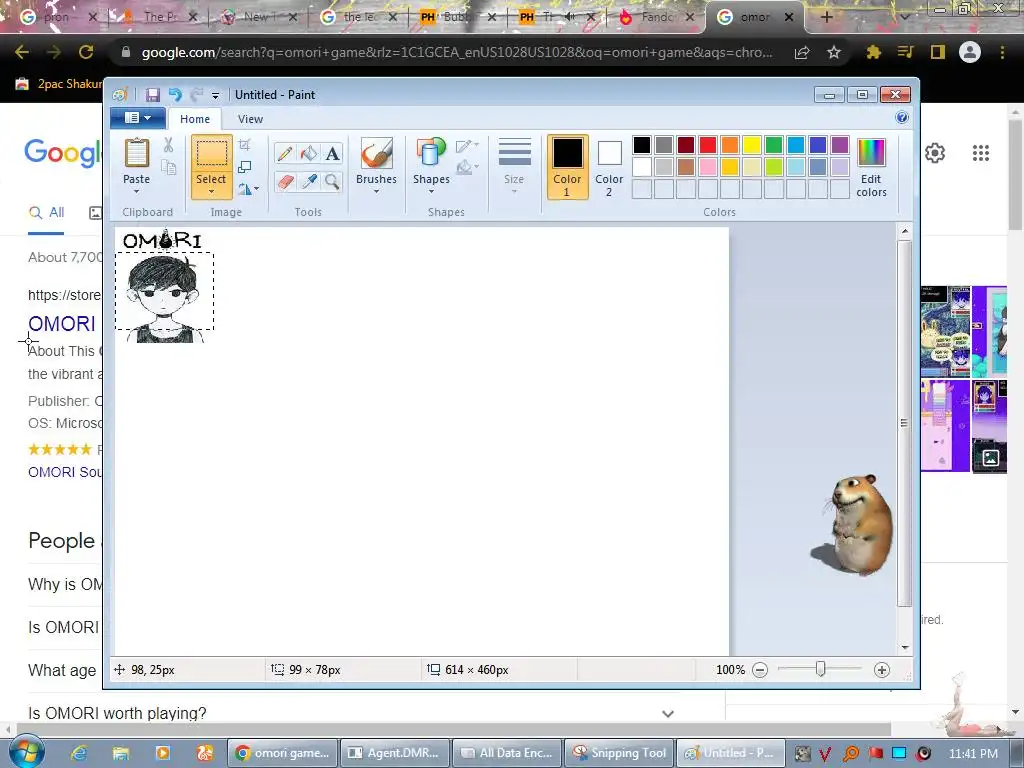Open the Rotate or flip dropdown

coord(248,189)
